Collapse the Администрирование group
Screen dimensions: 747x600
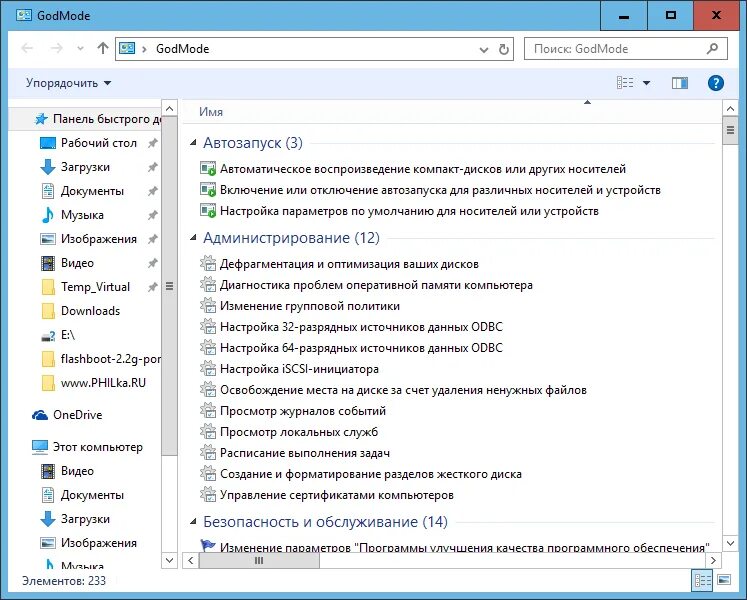(x=193, y=237)
